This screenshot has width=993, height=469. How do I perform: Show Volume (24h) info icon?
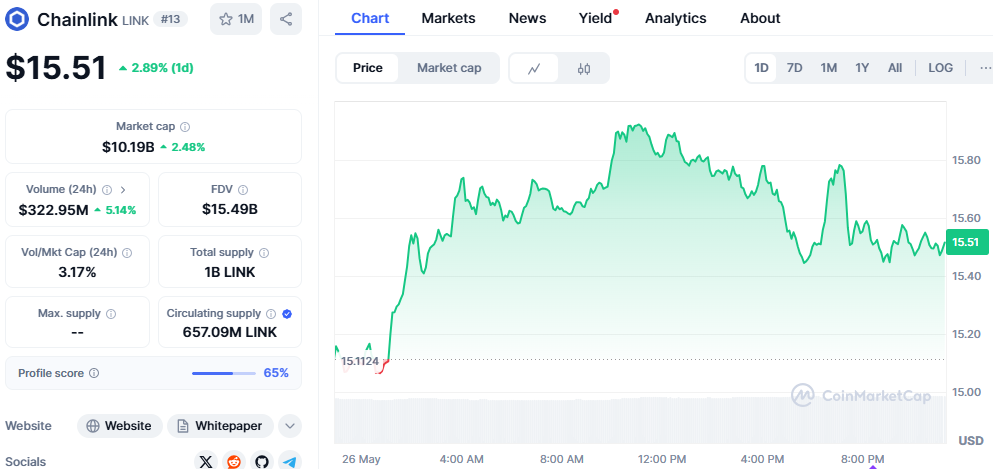[107, 189]
